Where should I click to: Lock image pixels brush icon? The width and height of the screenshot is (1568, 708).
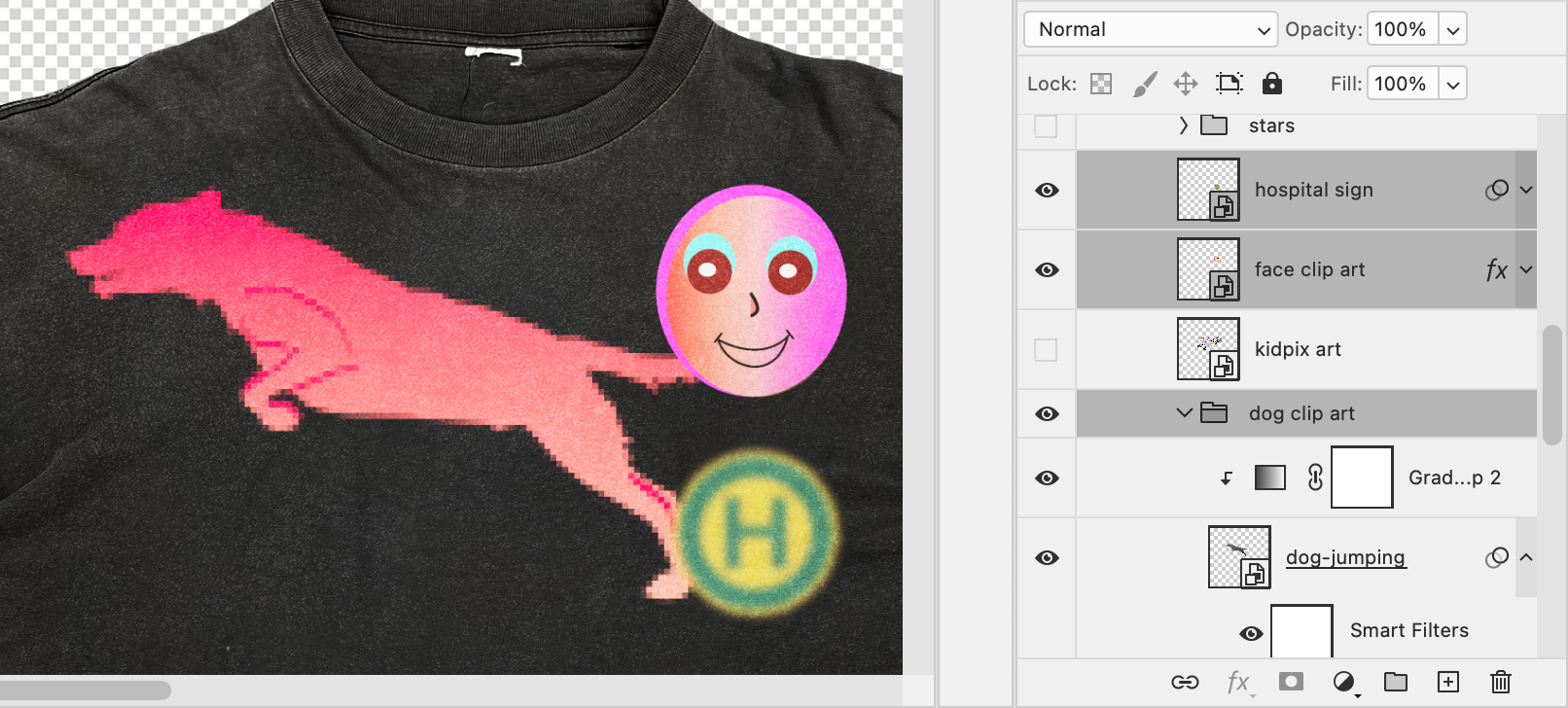[1145, 84]
